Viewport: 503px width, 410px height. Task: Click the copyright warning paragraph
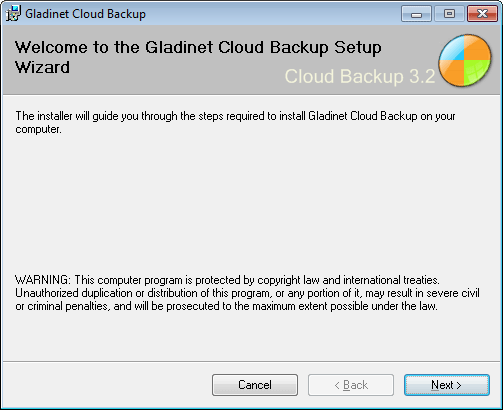point(247,293)
